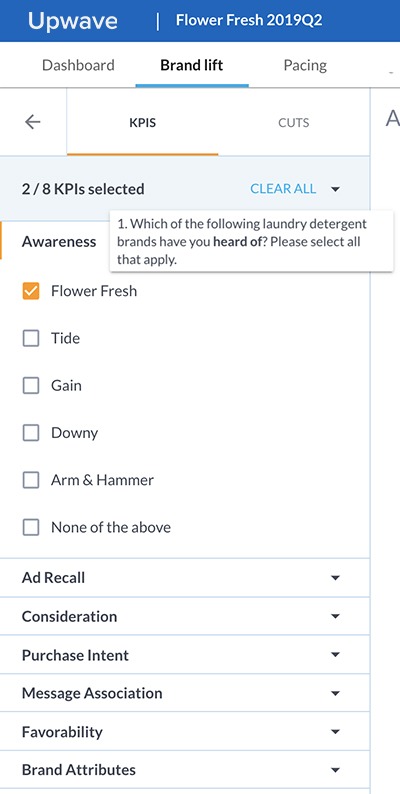
Task: Click the back arrow icon
Action: click(32, 122)
